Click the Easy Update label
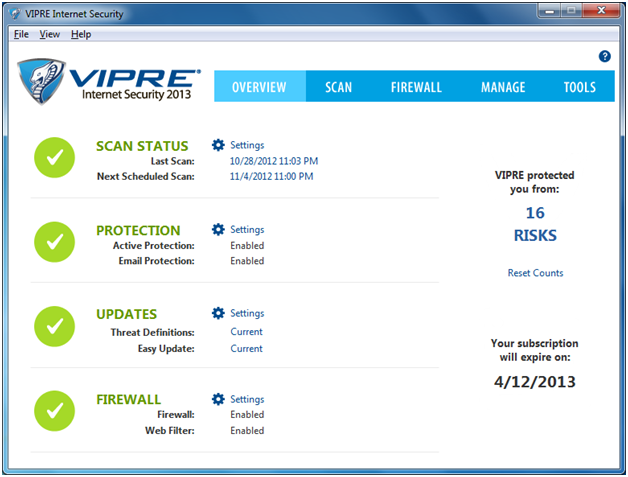The height and width of the screenshot is (477, 628). point(166,349)
